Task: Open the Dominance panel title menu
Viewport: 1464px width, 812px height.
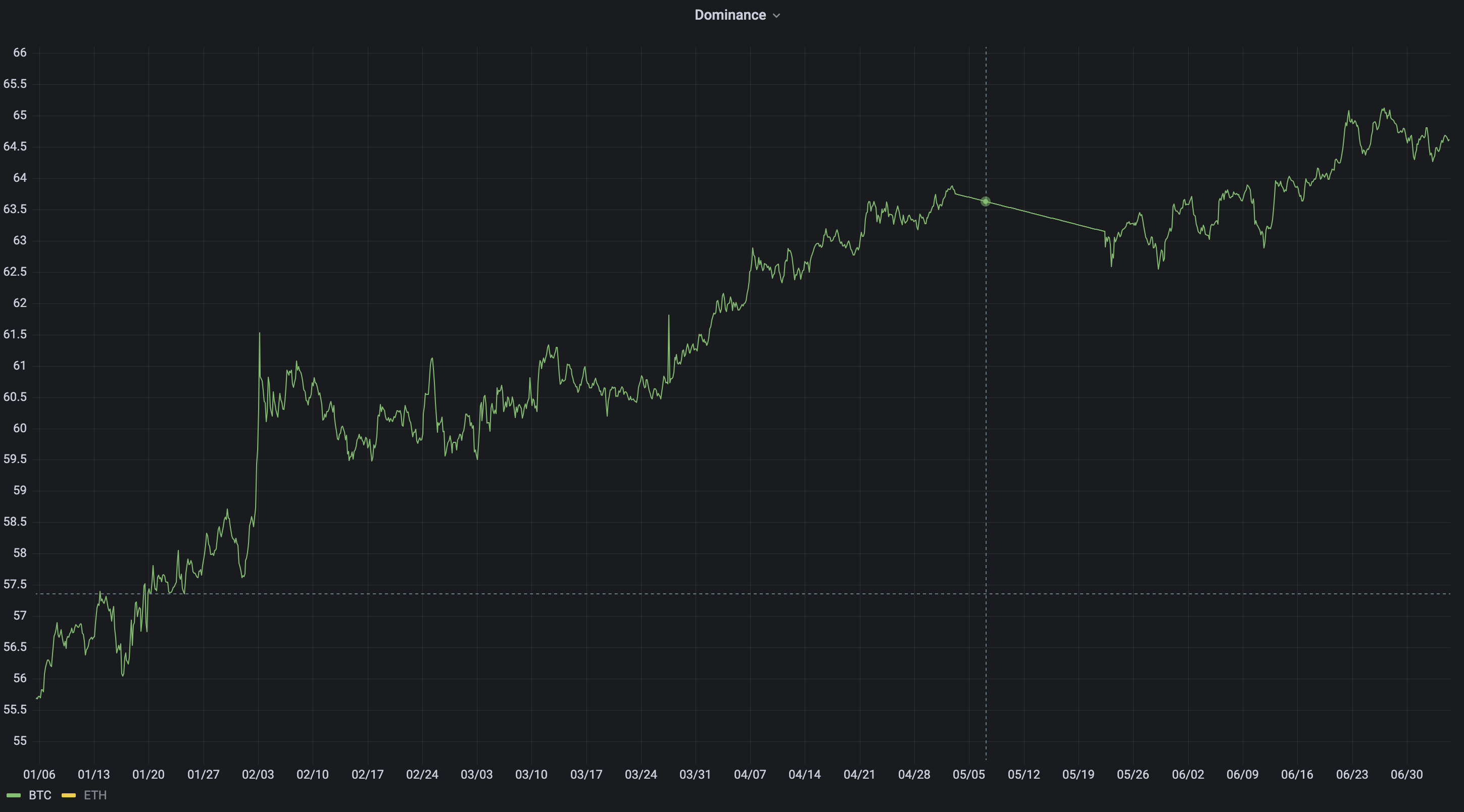Action: (730, 15)
